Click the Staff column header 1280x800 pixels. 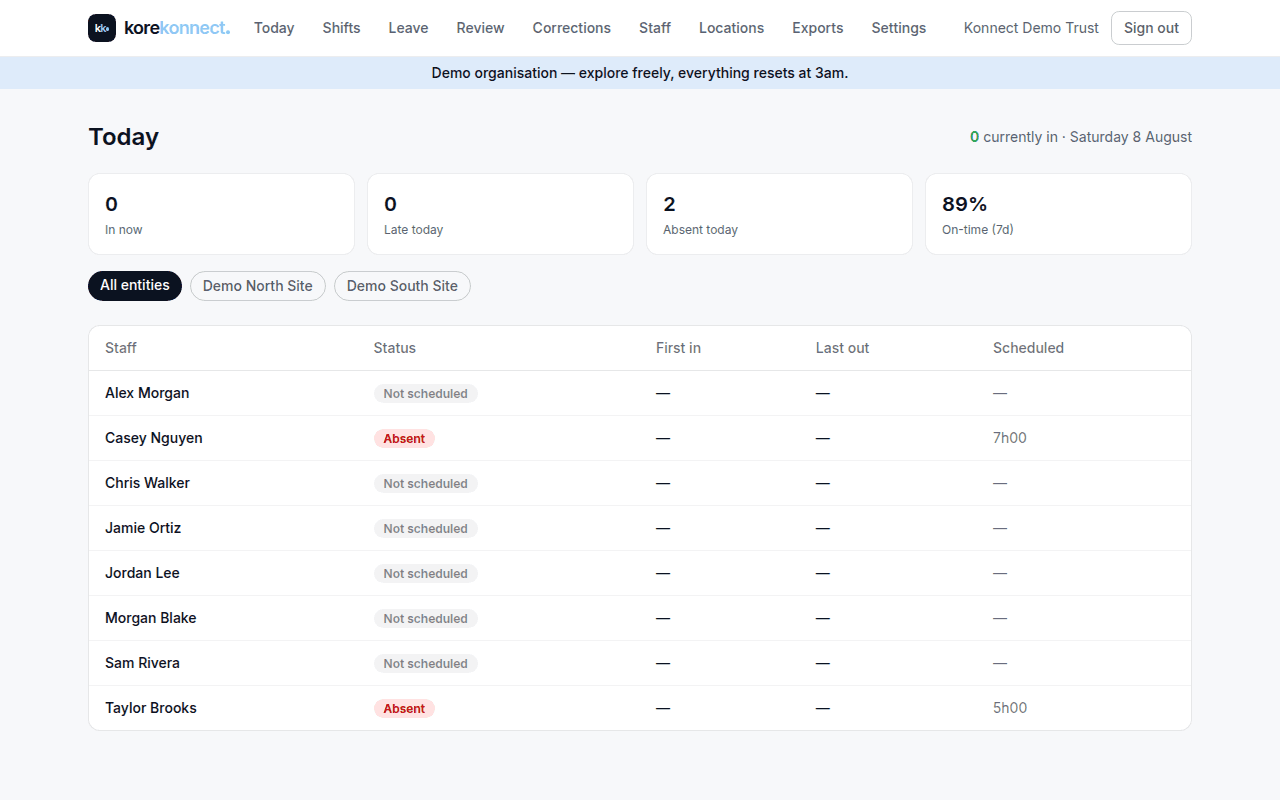(121, 348)
